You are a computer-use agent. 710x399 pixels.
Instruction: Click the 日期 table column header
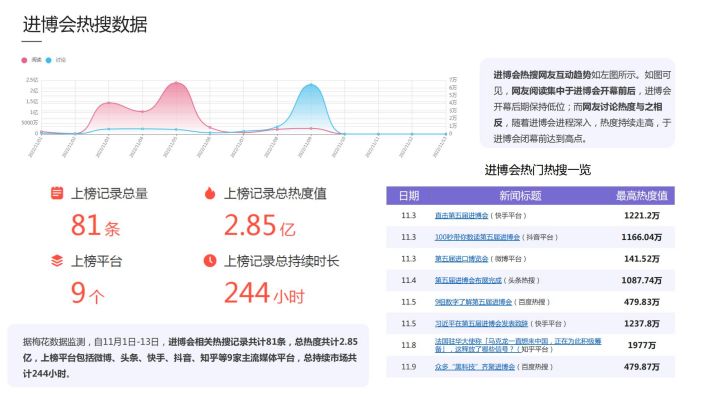pyautogui.click(x=409, y=196)
